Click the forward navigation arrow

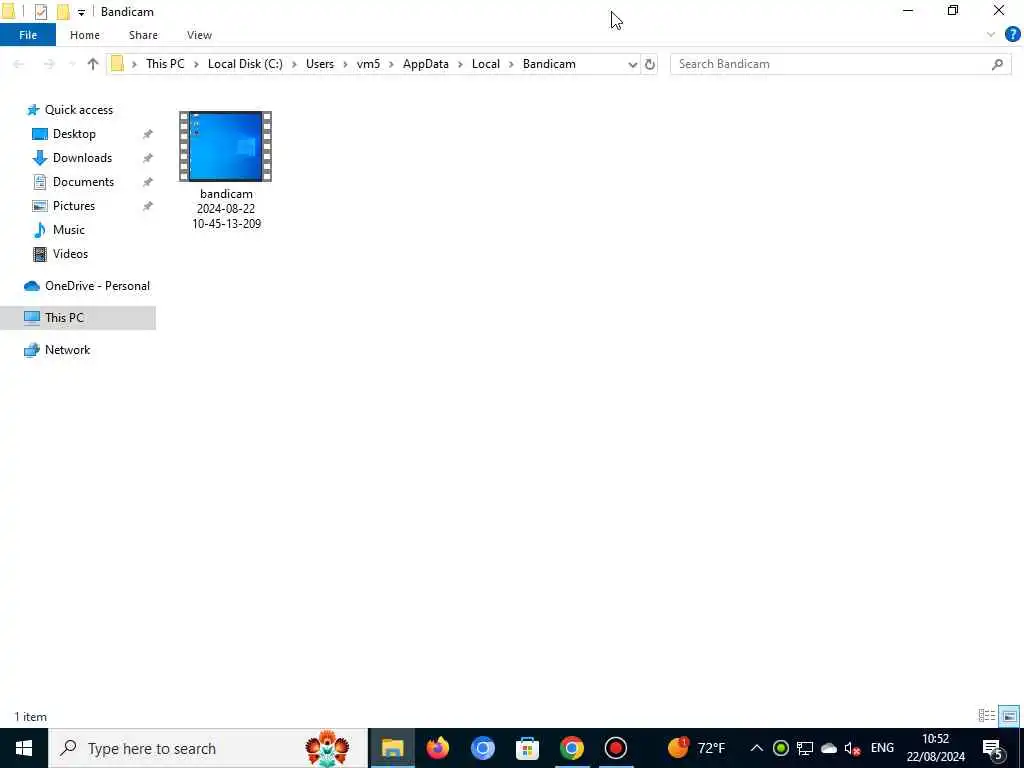pos(49,64)
